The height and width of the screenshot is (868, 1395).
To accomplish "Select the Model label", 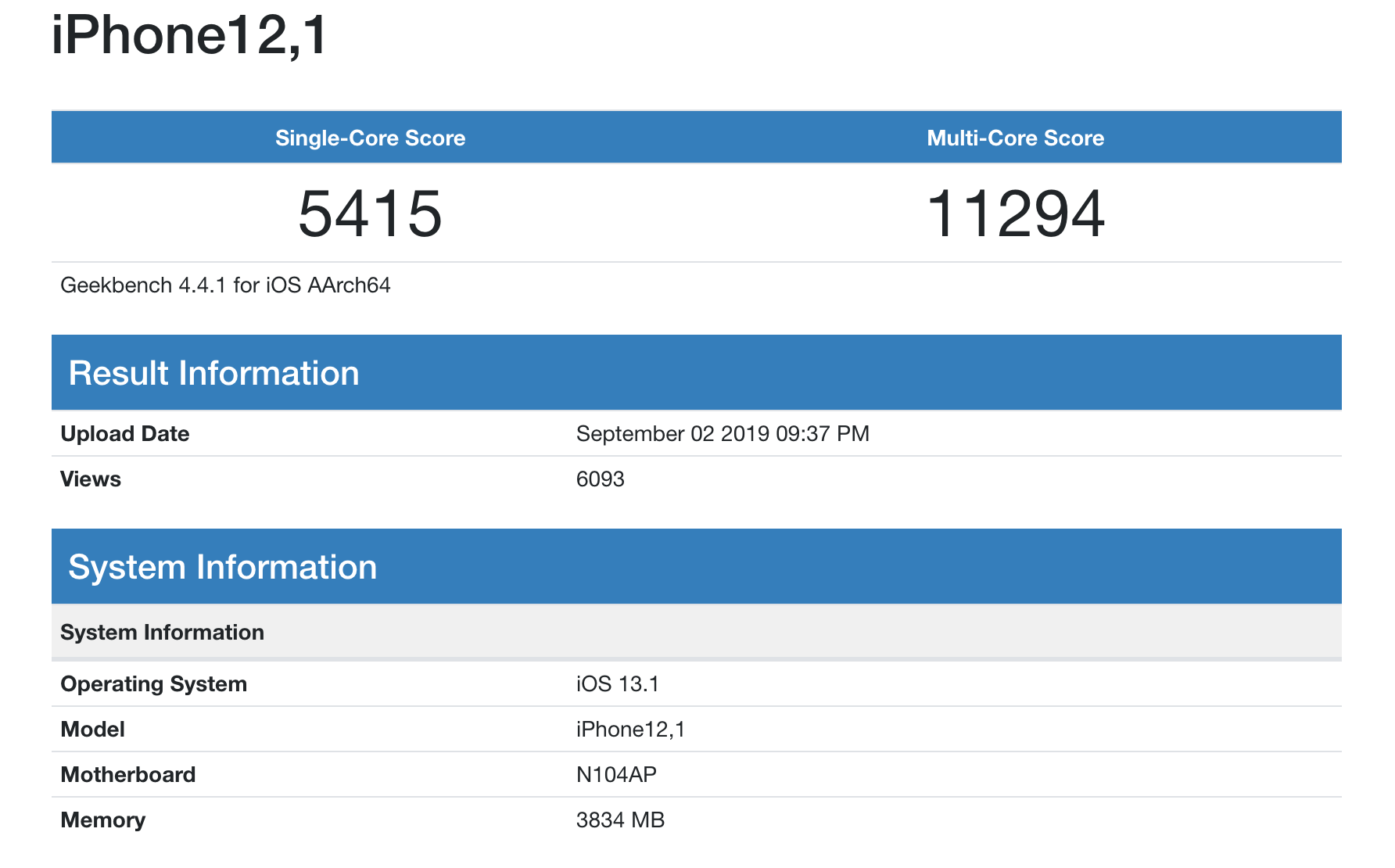I will click(x=93, y=730).
